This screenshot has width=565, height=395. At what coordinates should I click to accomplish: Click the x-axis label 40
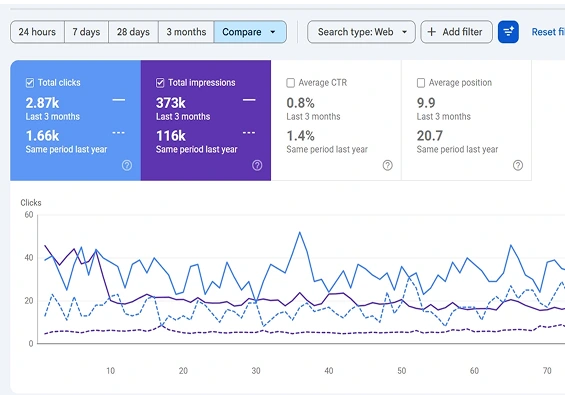[329, 370]
